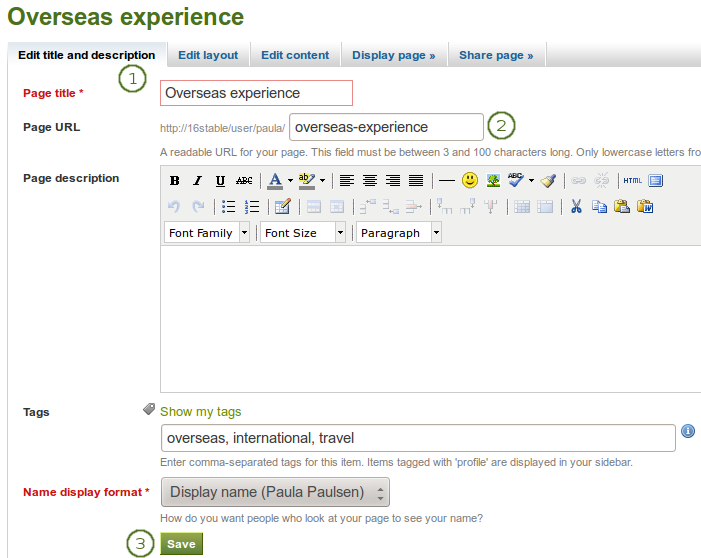Click the insert image icon
701x558 pixels.
pyautogui.click(x=493, y=181)
